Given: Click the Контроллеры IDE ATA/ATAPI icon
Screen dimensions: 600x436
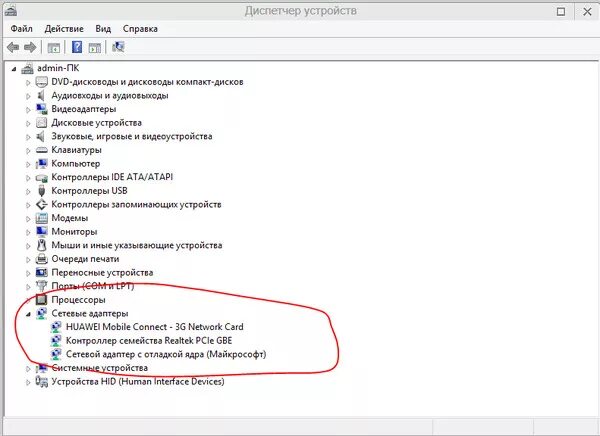Looking at the screenshot, I should point(41,178).
